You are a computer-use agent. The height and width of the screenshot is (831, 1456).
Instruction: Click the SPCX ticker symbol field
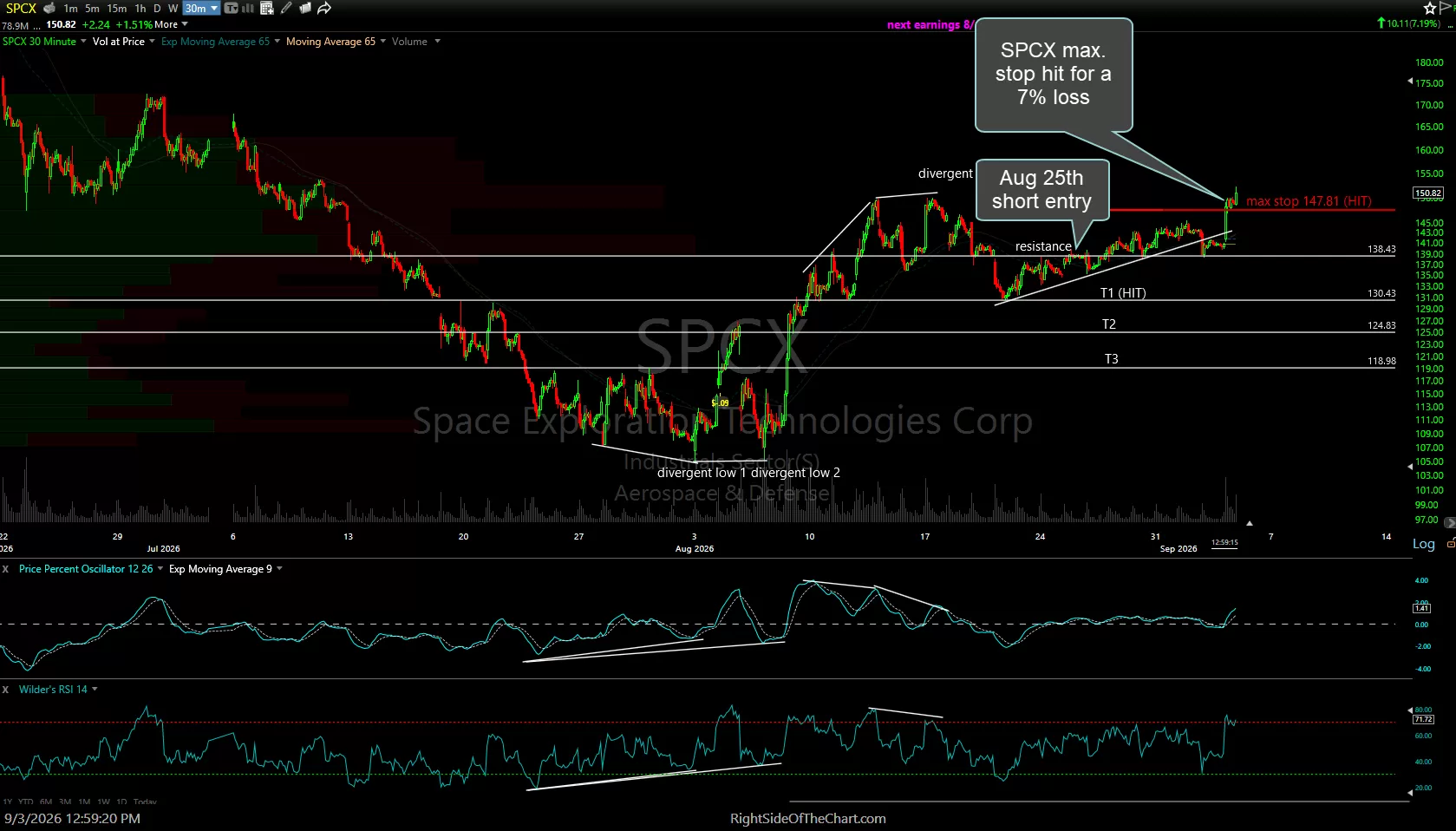coord(21,9)
